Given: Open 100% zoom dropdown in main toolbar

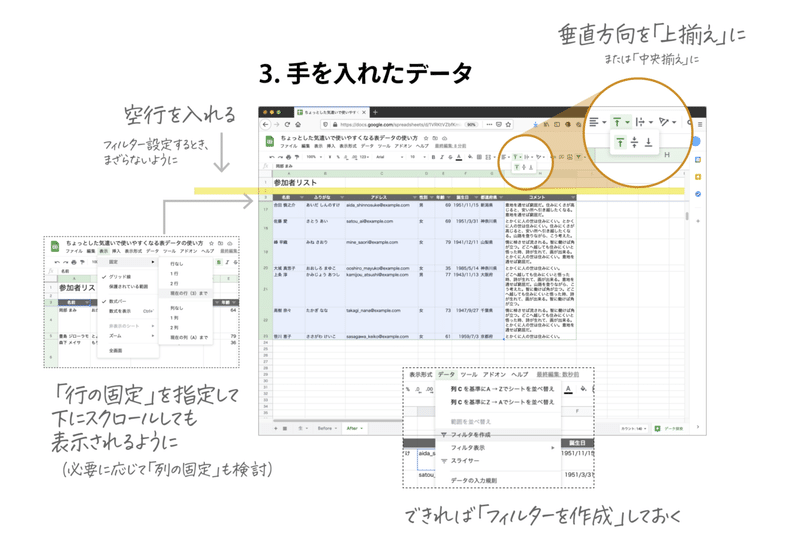Looking at the screenshot, I should coord(314,157).
